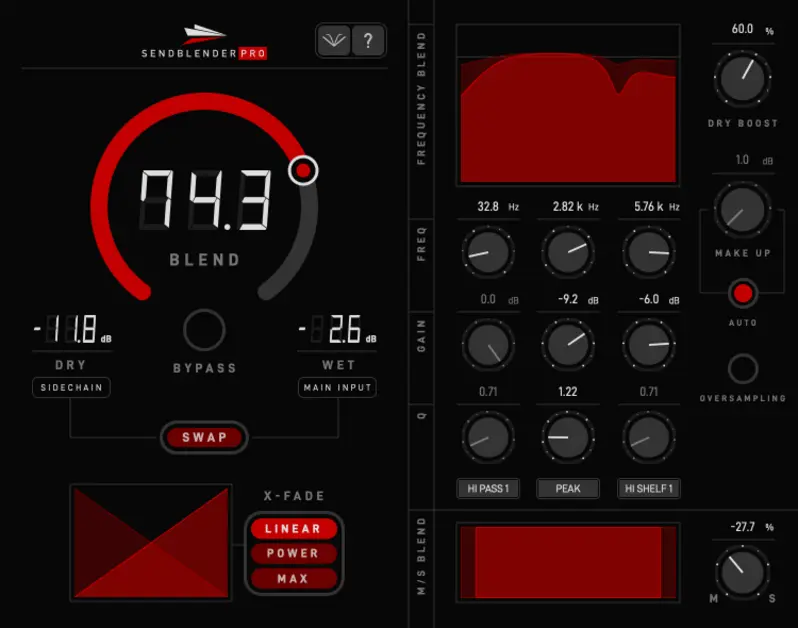Click the M/S Blend red bar display
The image size is (798, 628).
tap(568, 562)
